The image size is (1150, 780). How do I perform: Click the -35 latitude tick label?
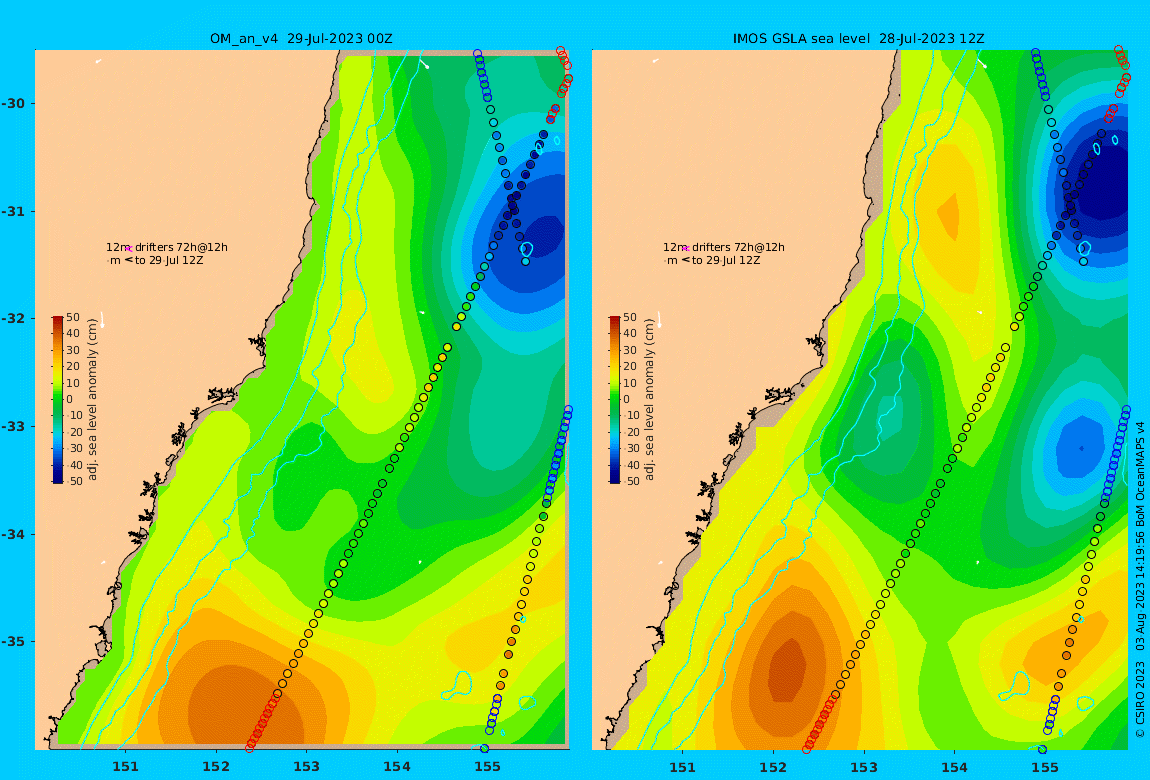point(13,642)
